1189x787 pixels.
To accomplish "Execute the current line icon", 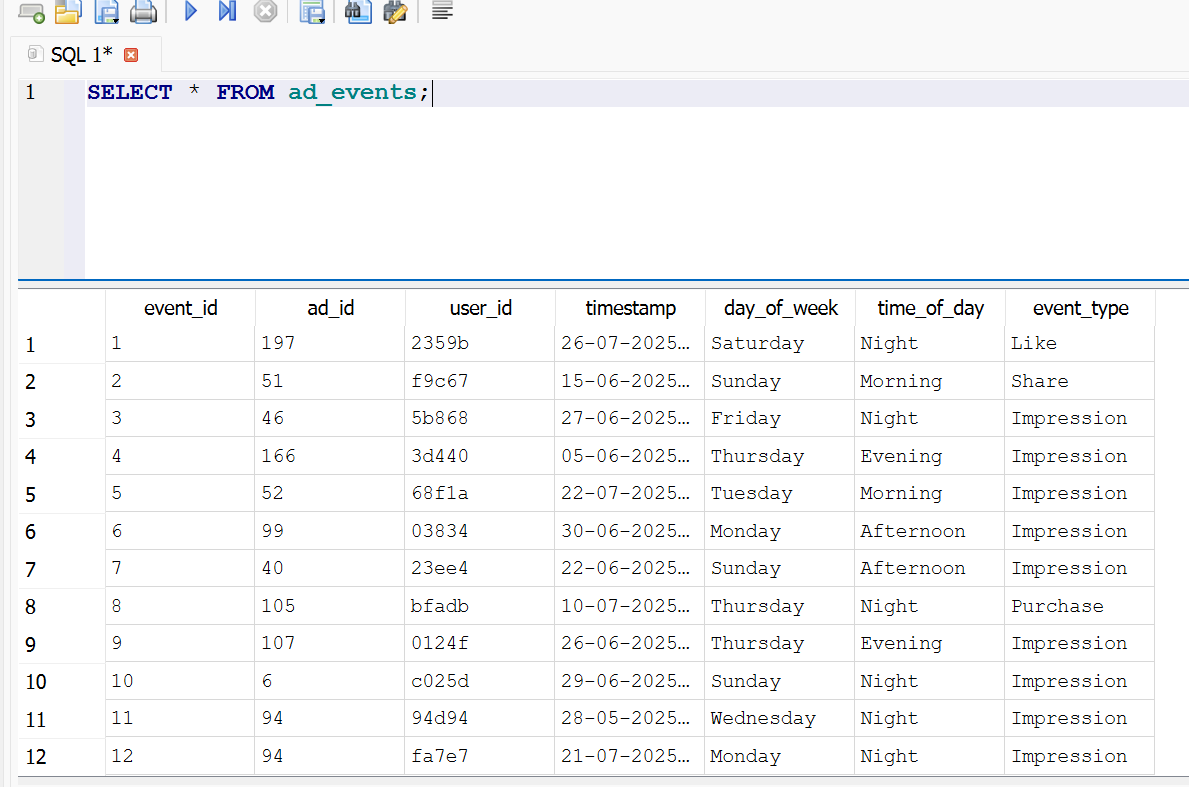I will tap(227, 12).
